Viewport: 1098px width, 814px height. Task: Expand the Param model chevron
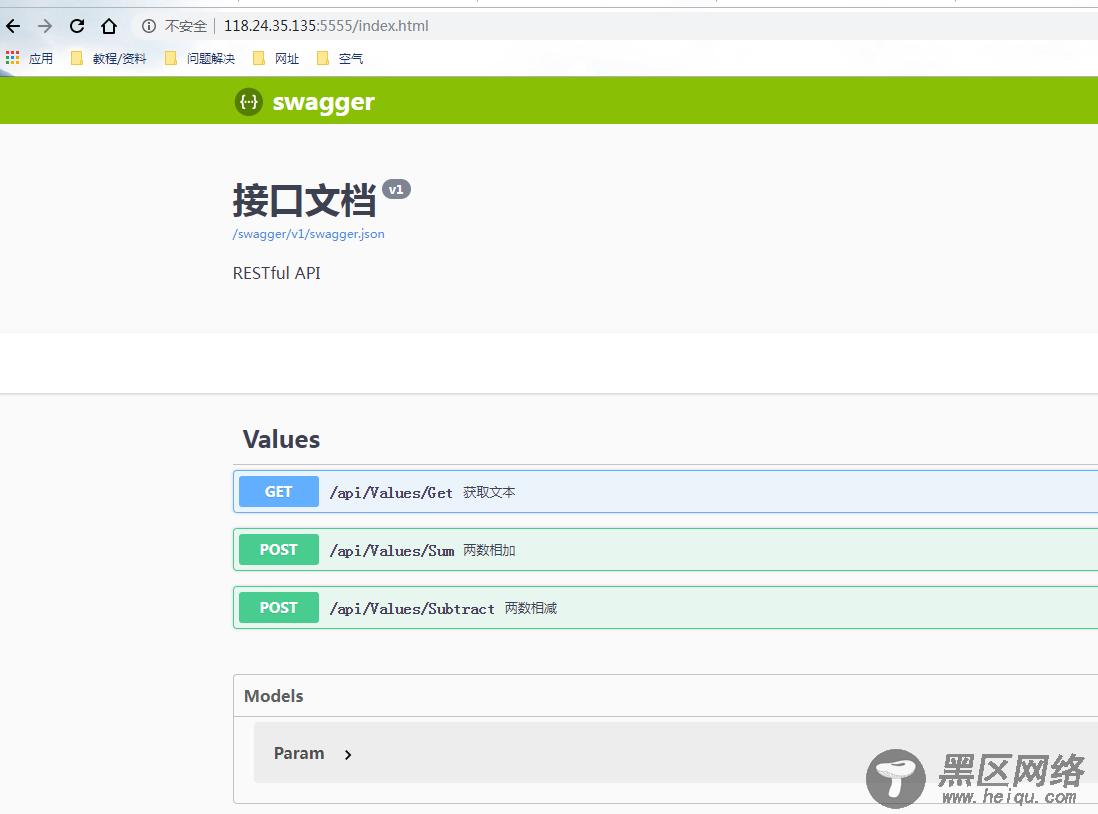[348, 754]
